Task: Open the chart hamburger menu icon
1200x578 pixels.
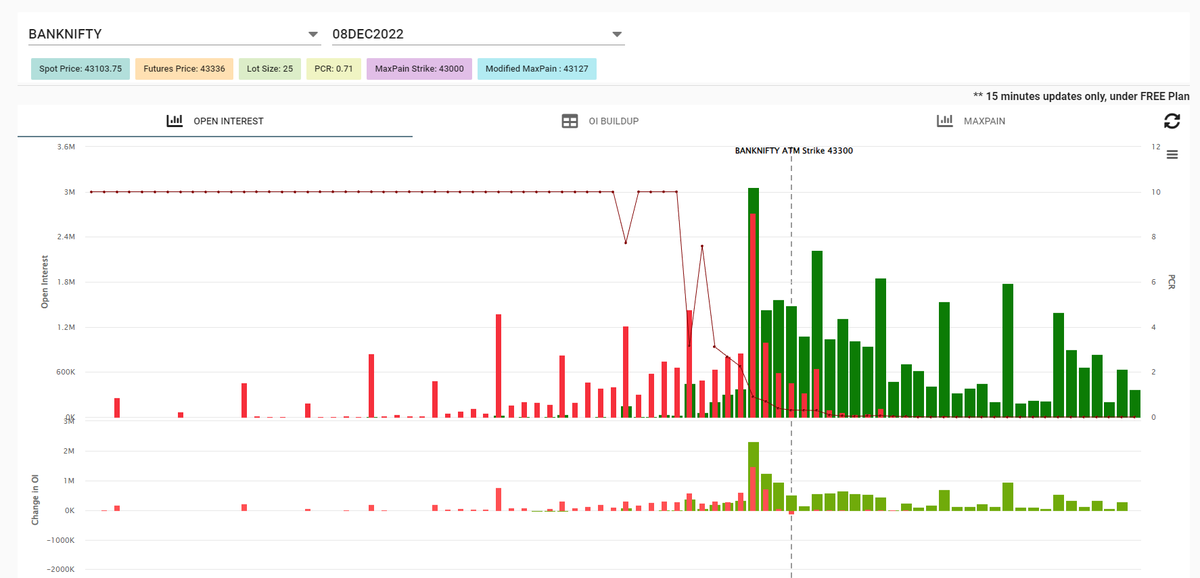Action: 1173,155
